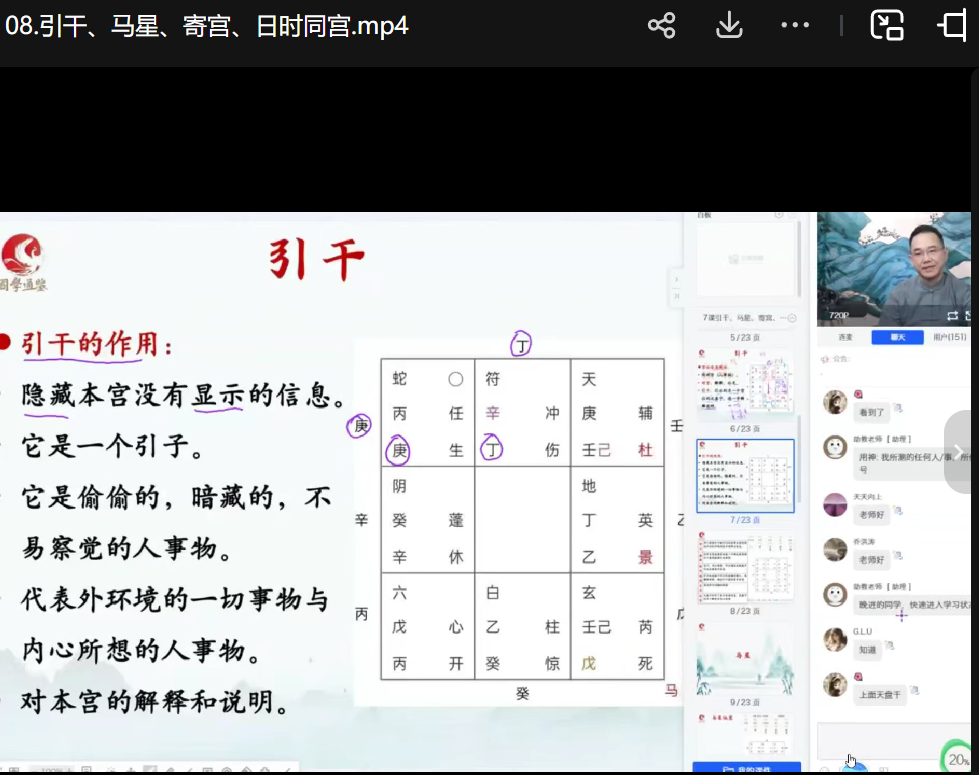Click the right chevron next-arrow overlay
This screenshot has width=979, height=775.
pyautogui.click(x=960, y=451)
